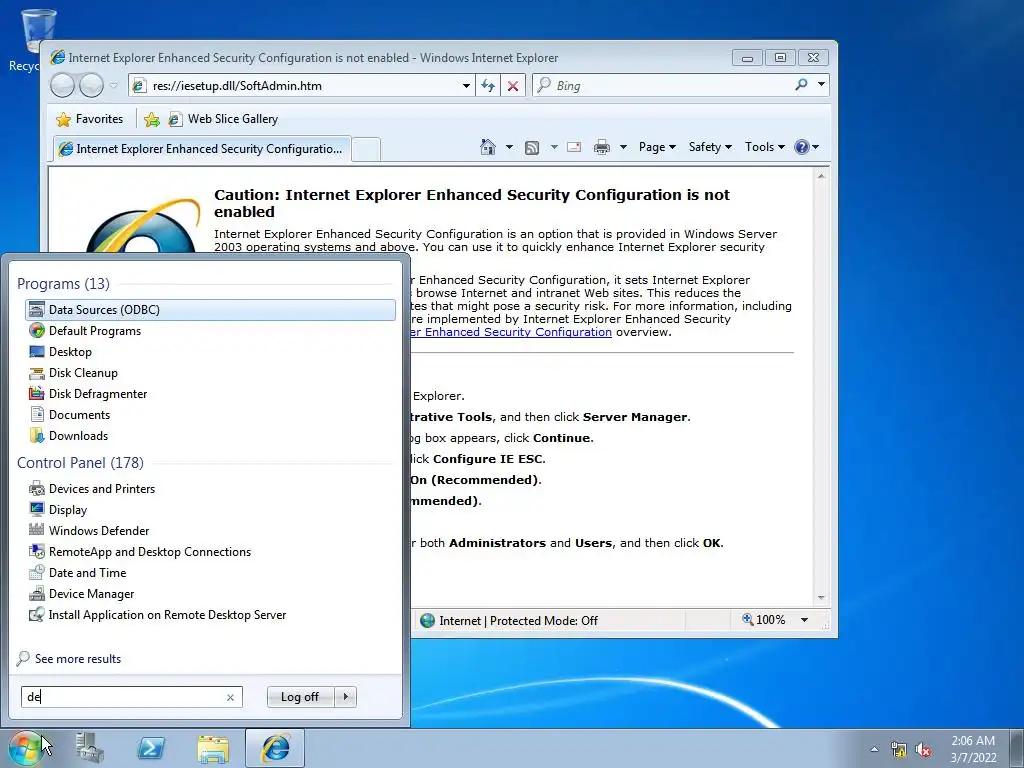Open Display control panel item
This screenshot has width=1024, height=768.
pyautogui.click(x=210, y=509)
